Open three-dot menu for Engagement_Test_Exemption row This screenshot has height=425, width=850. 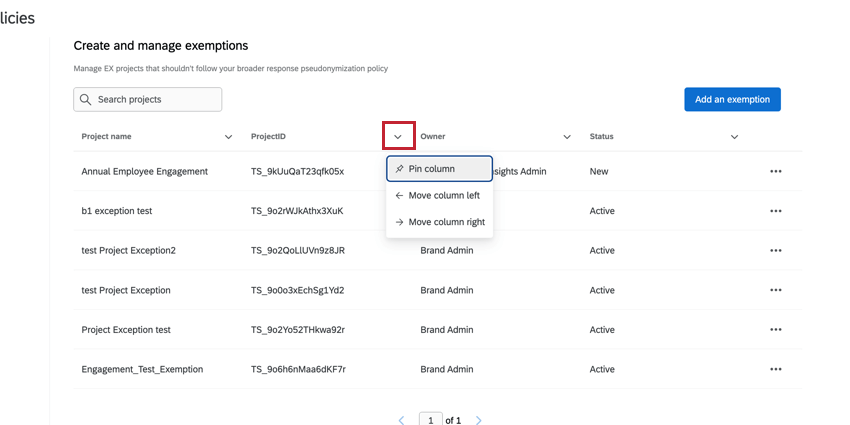coord(775,369)
